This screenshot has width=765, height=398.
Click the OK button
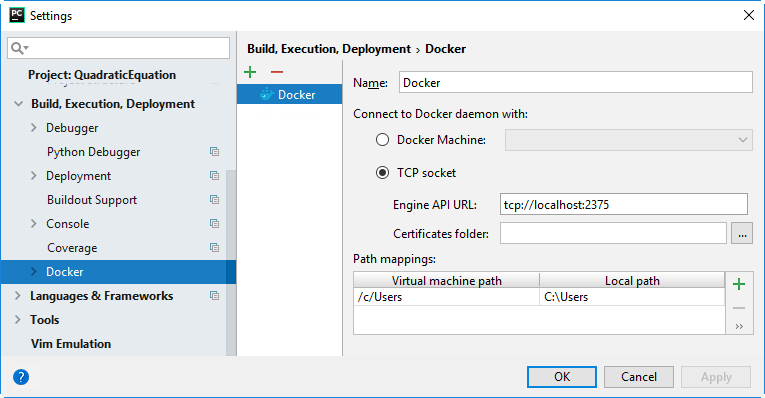click(x=562, y=377)
